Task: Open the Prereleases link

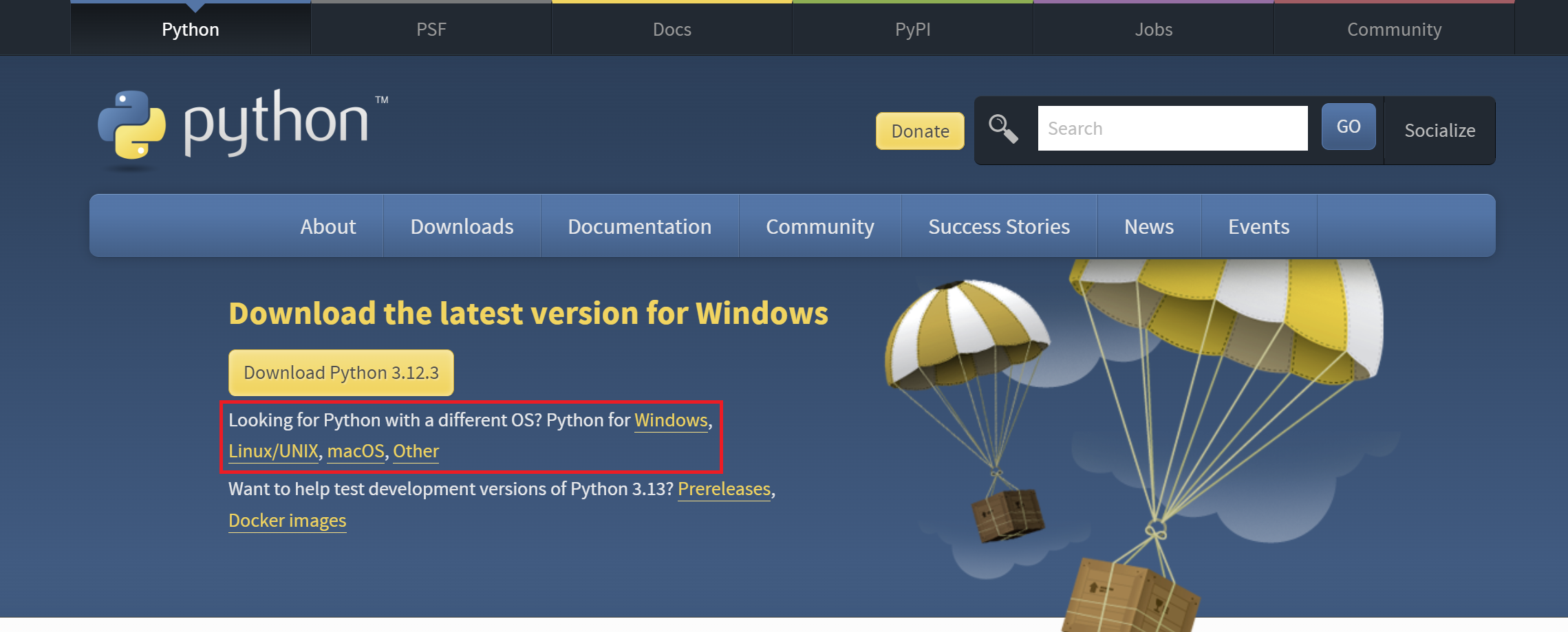Action: click(x=724, y=489)
